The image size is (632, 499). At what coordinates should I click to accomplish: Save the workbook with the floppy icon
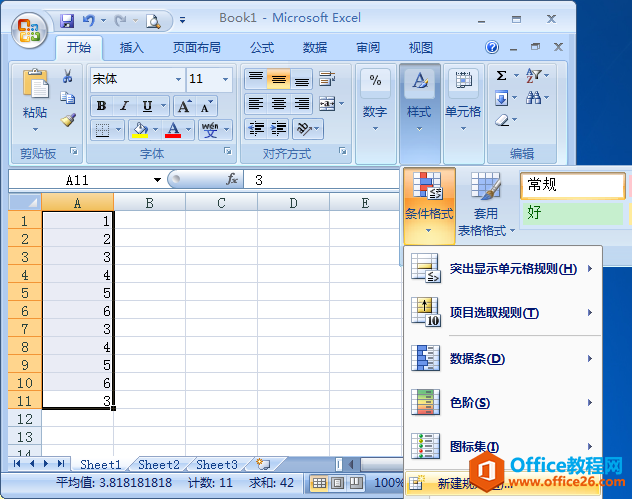[67, 21]
